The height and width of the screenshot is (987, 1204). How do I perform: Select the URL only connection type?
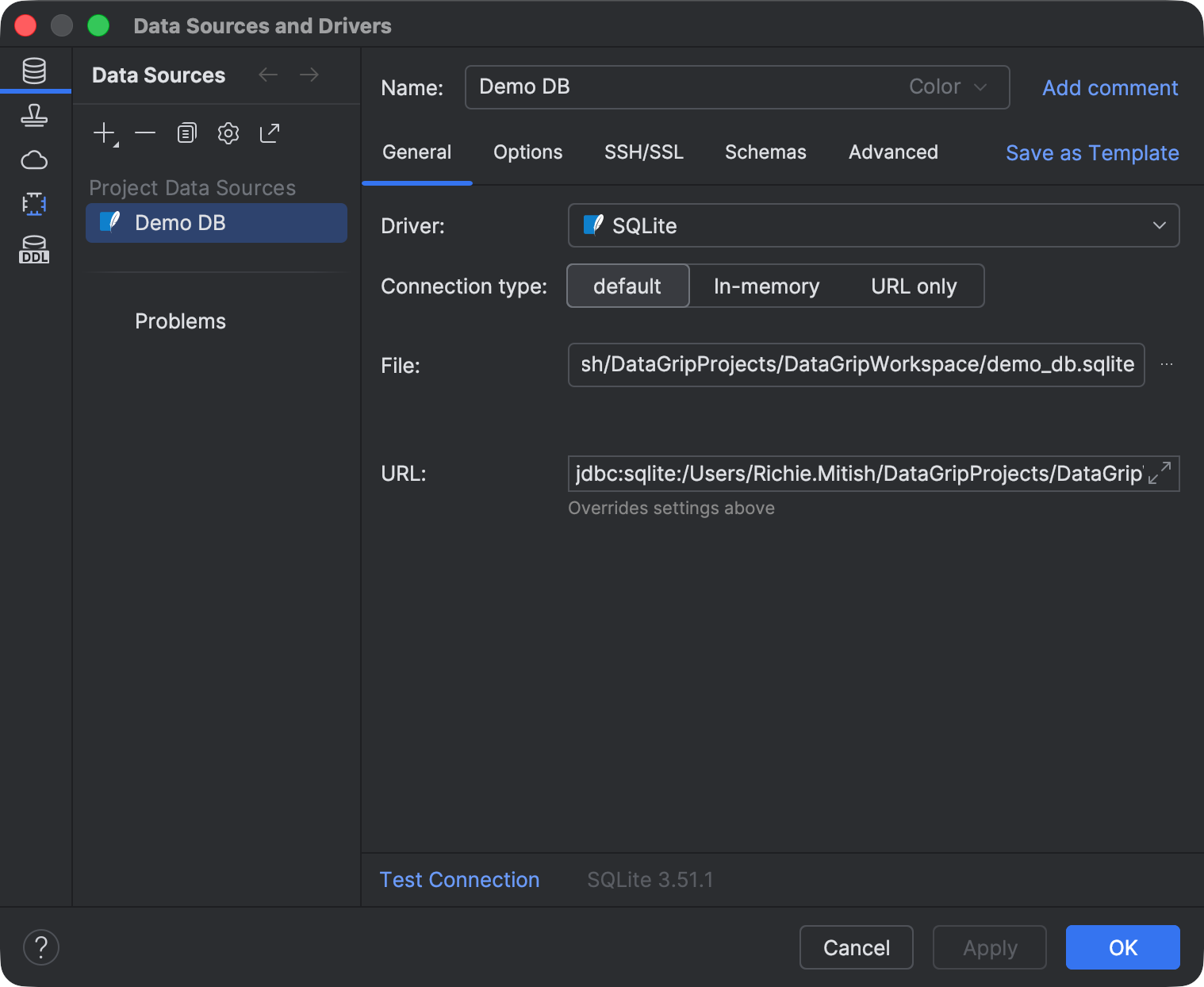(914, 286)
